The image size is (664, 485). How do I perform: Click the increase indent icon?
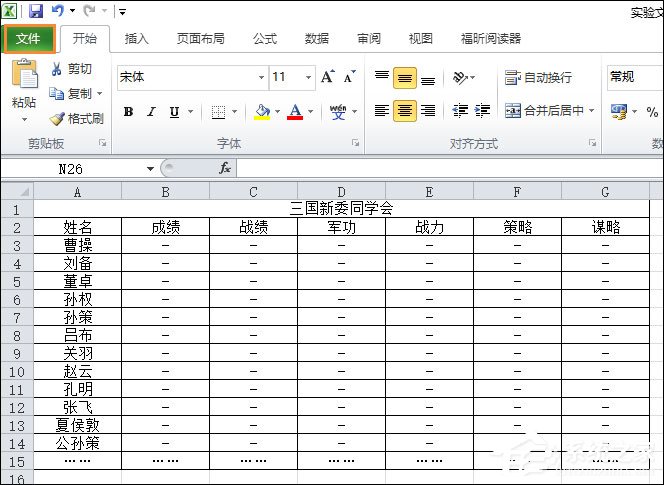pos(483,111)
